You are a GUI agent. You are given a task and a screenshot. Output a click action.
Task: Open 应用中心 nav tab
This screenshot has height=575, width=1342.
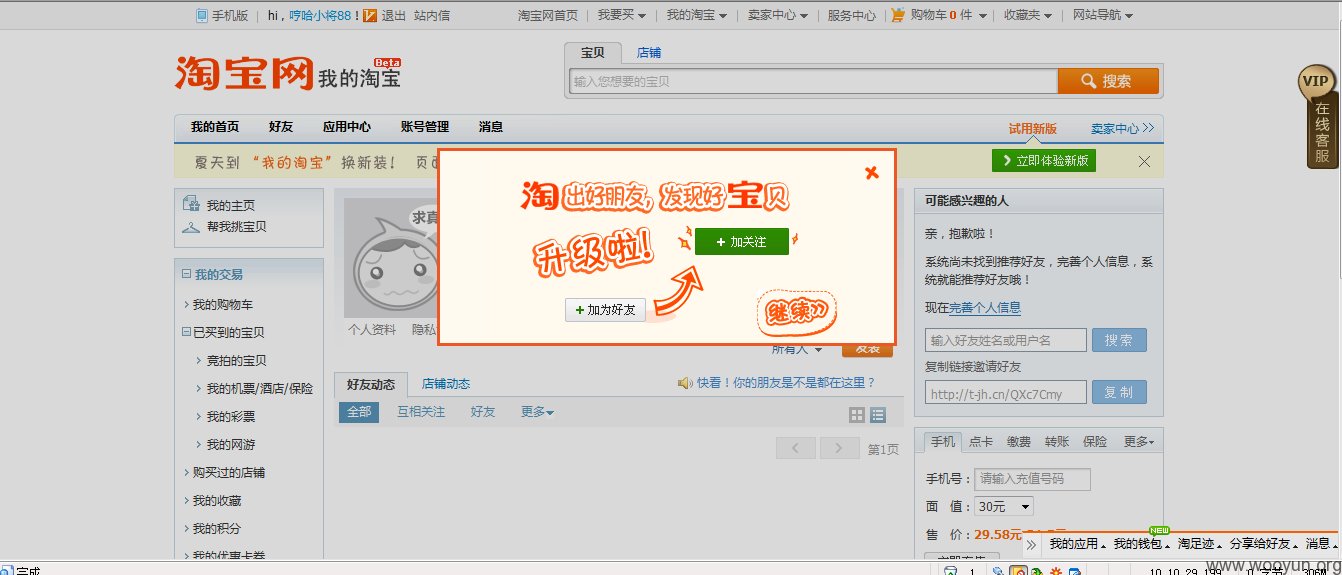[346, 127]
